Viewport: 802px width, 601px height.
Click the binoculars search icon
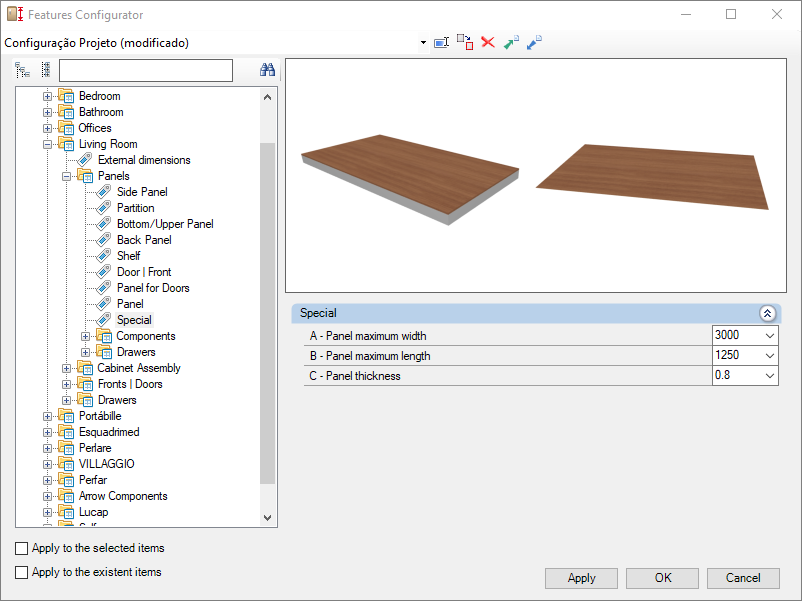pos(268,70)
